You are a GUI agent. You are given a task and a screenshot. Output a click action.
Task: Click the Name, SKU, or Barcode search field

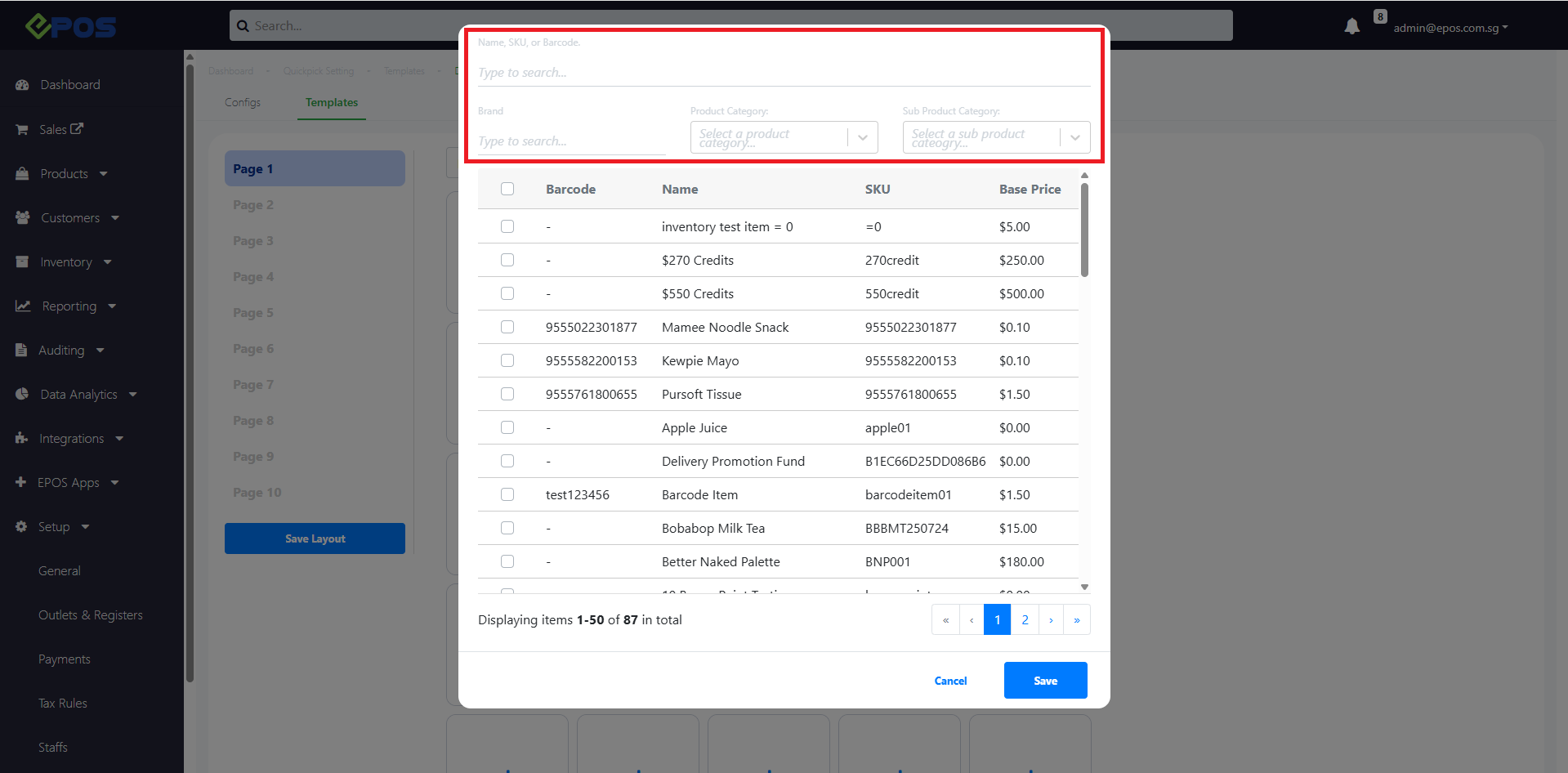point(783,73)
